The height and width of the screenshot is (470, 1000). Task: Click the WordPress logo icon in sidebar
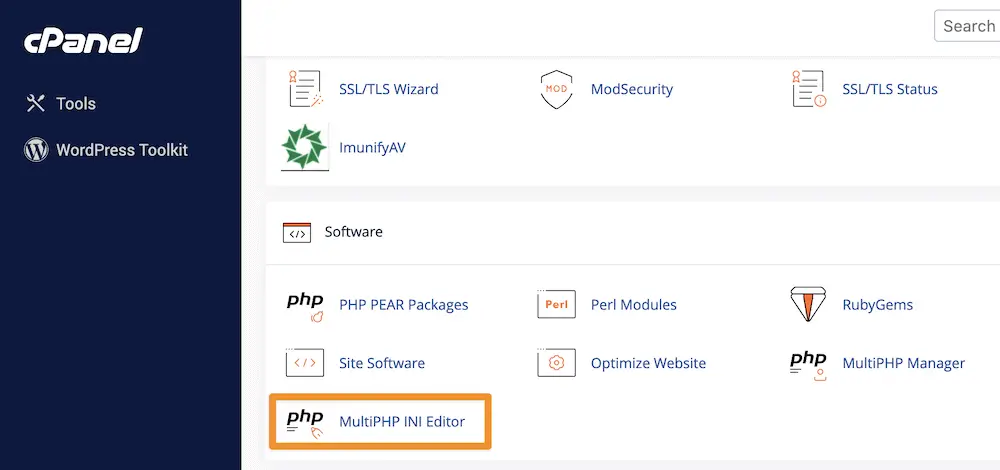pyautogui.click(x=36, y=150)
